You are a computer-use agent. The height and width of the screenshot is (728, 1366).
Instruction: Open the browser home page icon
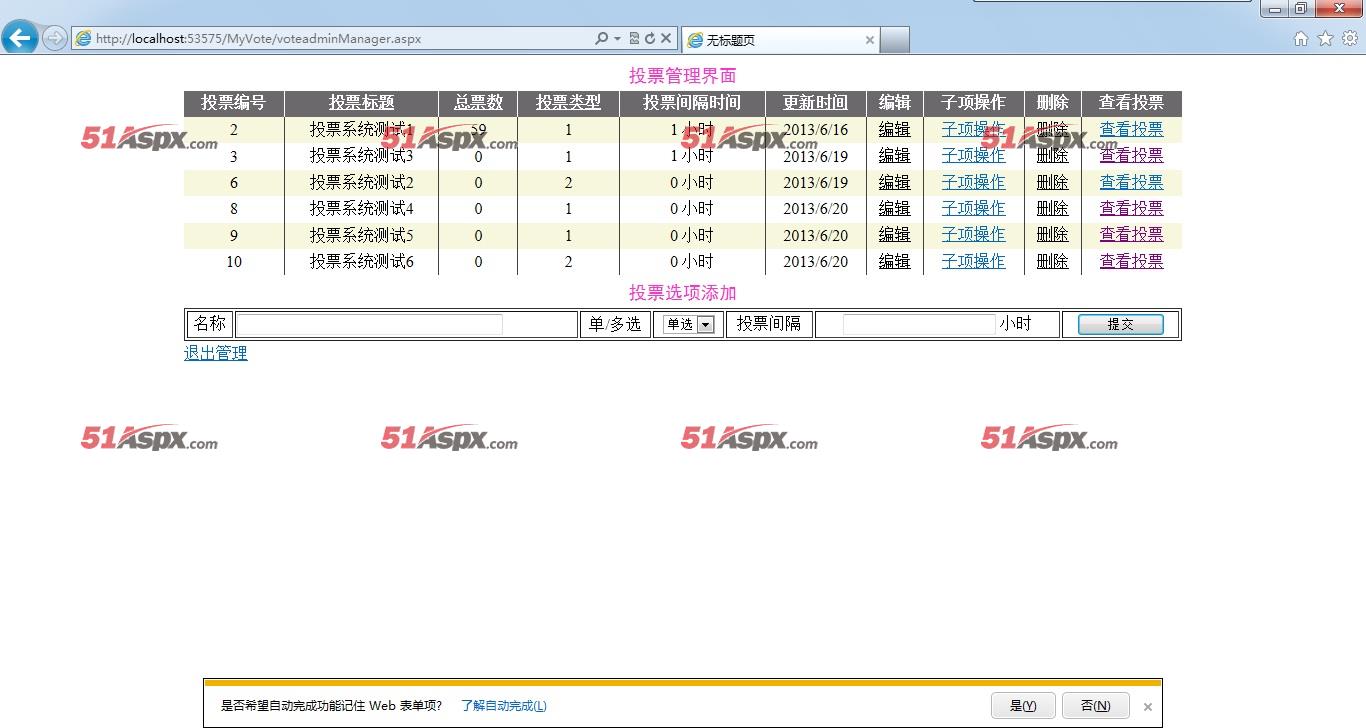pos(1300,39)
